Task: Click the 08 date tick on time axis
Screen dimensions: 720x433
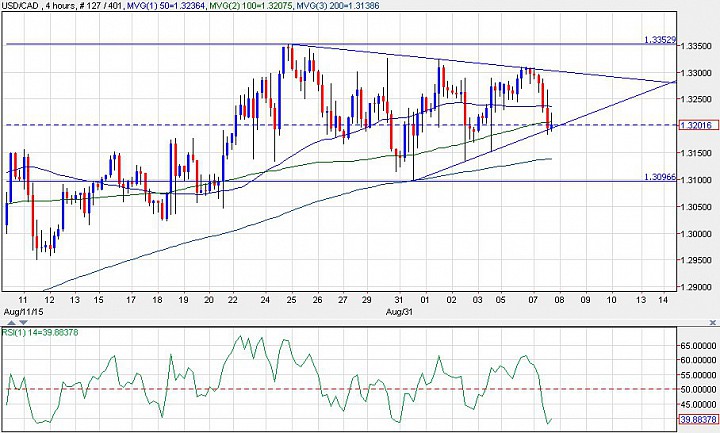Action: coord(559,300)
